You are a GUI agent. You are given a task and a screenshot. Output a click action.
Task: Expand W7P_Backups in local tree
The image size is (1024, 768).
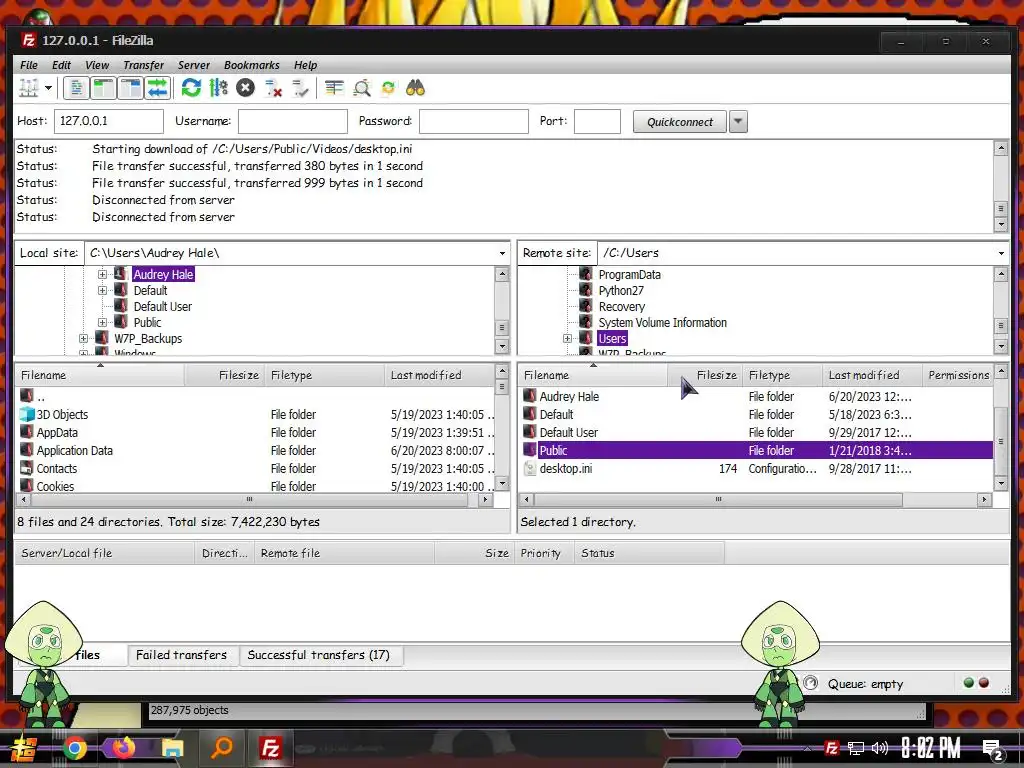click(84, 338)
